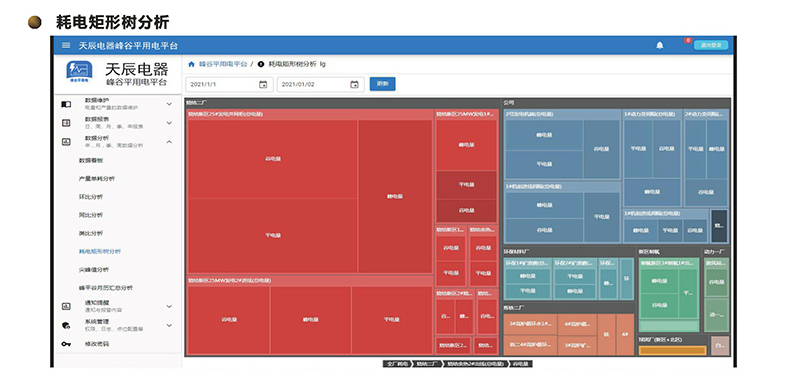Focus the end date field 2021/01/02

click(x=320, y=84)
